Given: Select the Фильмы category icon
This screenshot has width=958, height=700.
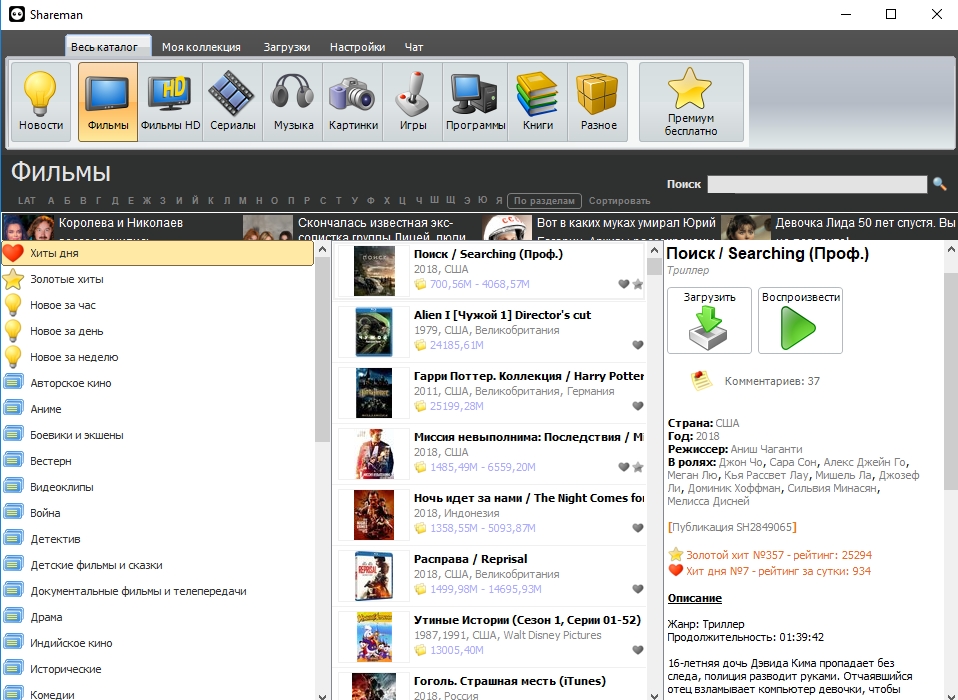Looking at the screenshot, I should coord(108,101).
